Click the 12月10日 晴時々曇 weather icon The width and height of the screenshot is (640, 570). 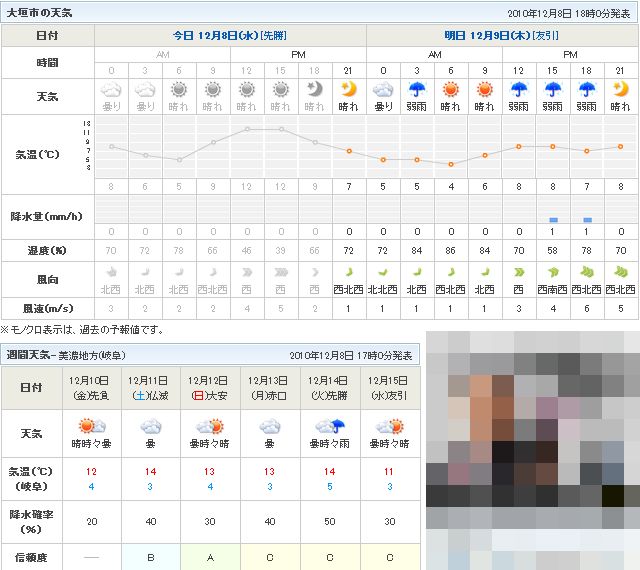[92, 426]
